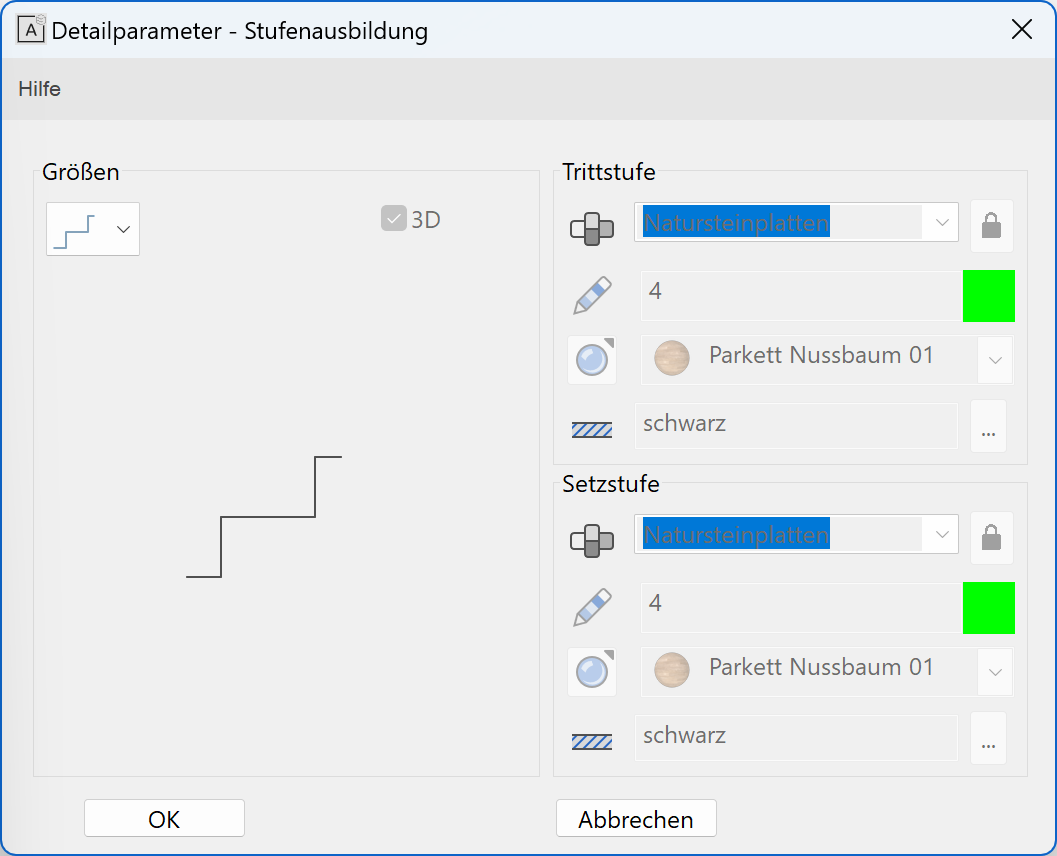Click the pencil icon in the Trittstufe section
Screen dimensions: 1057x856
click(x=591, y=297)
